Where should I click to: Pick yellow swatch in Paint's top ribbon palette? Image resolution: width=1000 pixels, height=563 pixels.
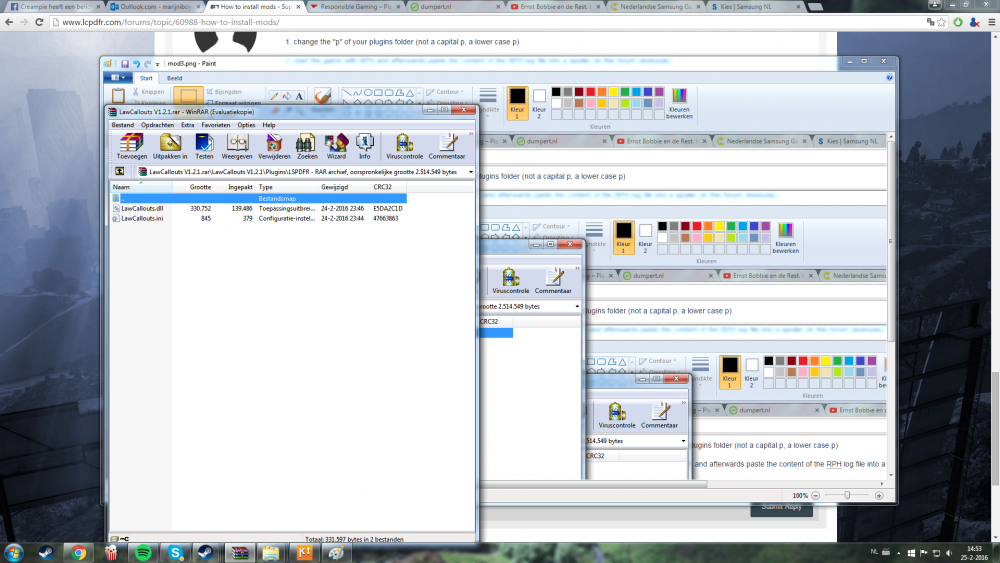pos(614,92)
